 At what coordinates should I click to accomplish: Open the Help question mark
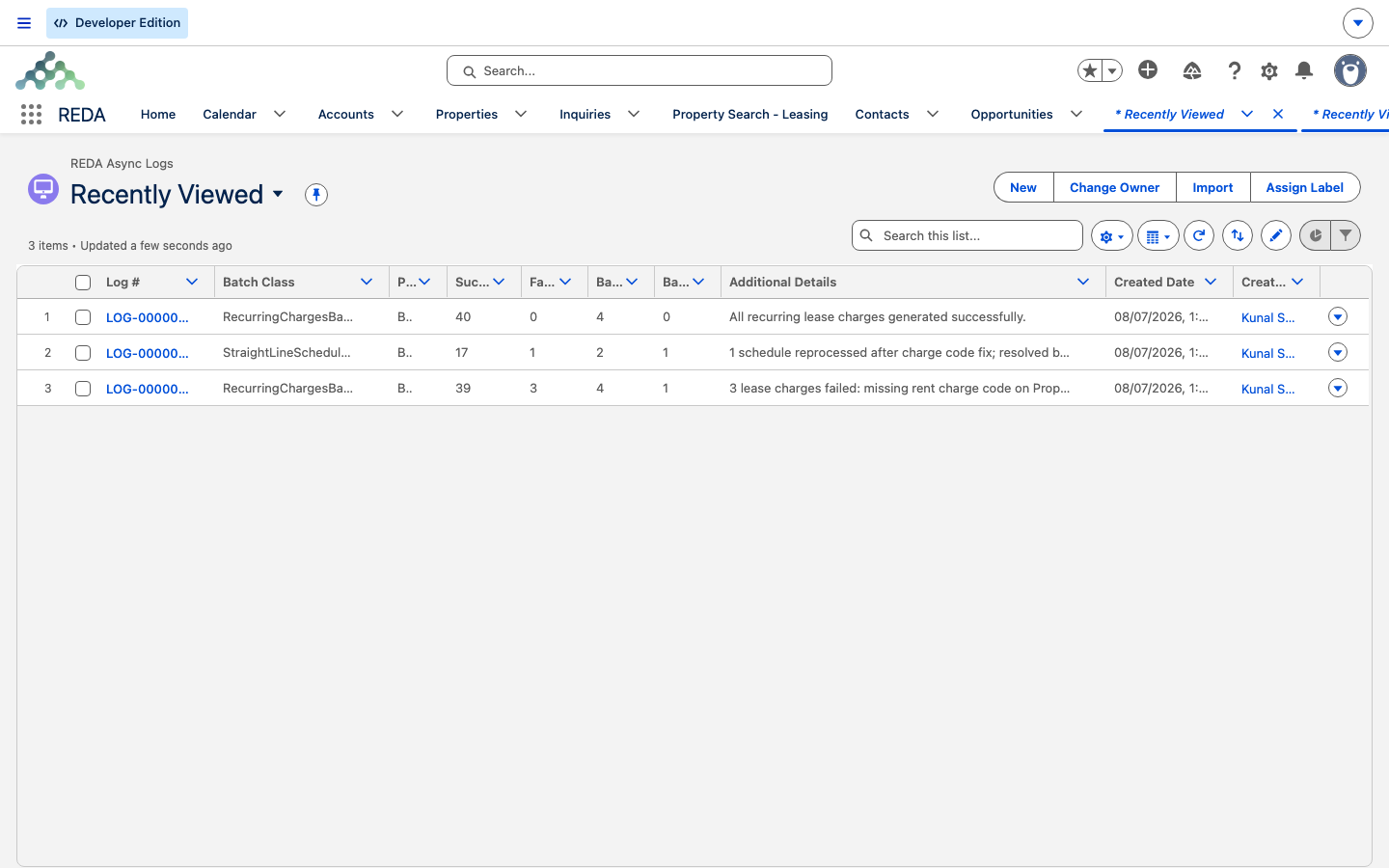[1234, 70]
